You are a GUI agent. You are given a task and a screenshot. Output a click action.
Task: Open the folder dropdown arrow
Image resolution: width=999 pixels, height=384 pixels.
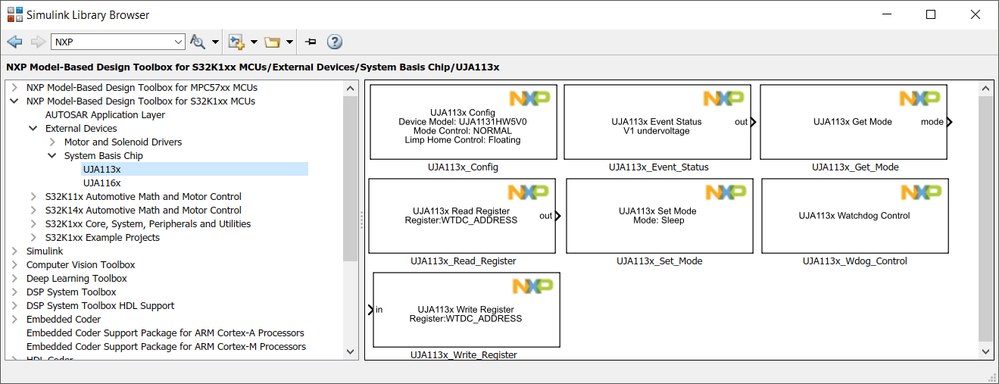pos(289,43)
